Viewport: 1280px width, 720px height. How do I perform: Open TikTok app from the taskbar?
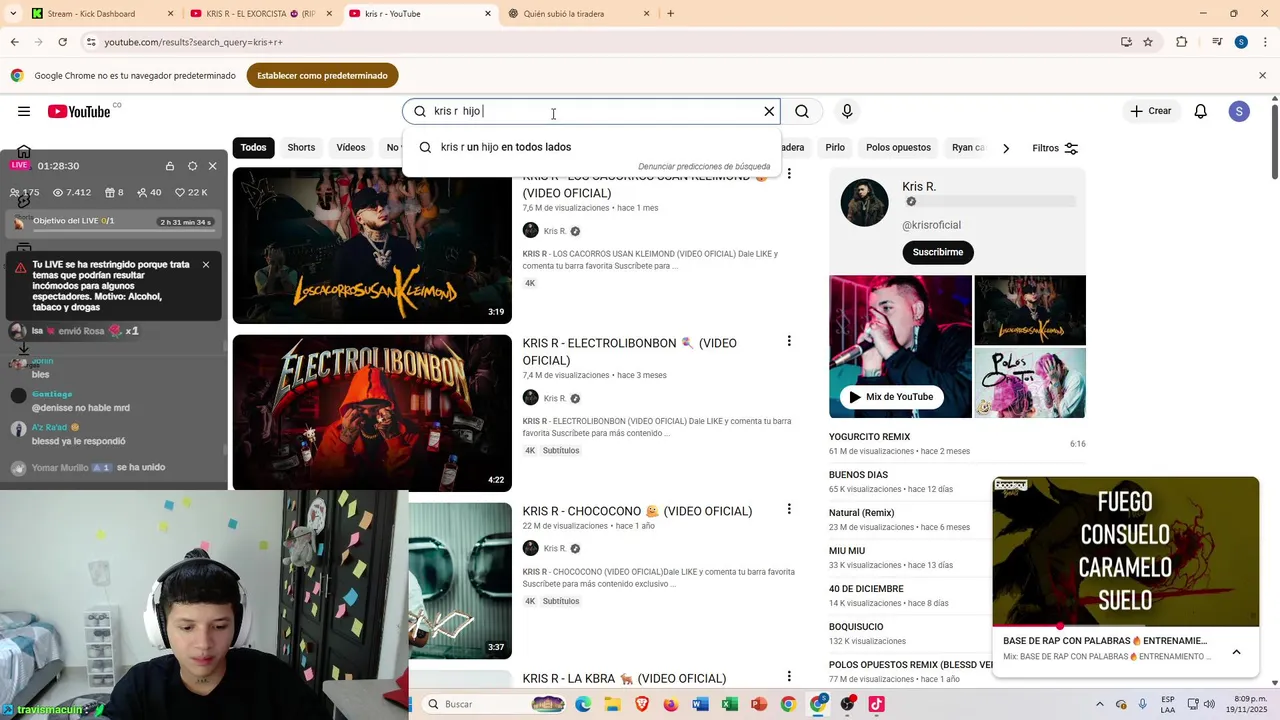876,704
